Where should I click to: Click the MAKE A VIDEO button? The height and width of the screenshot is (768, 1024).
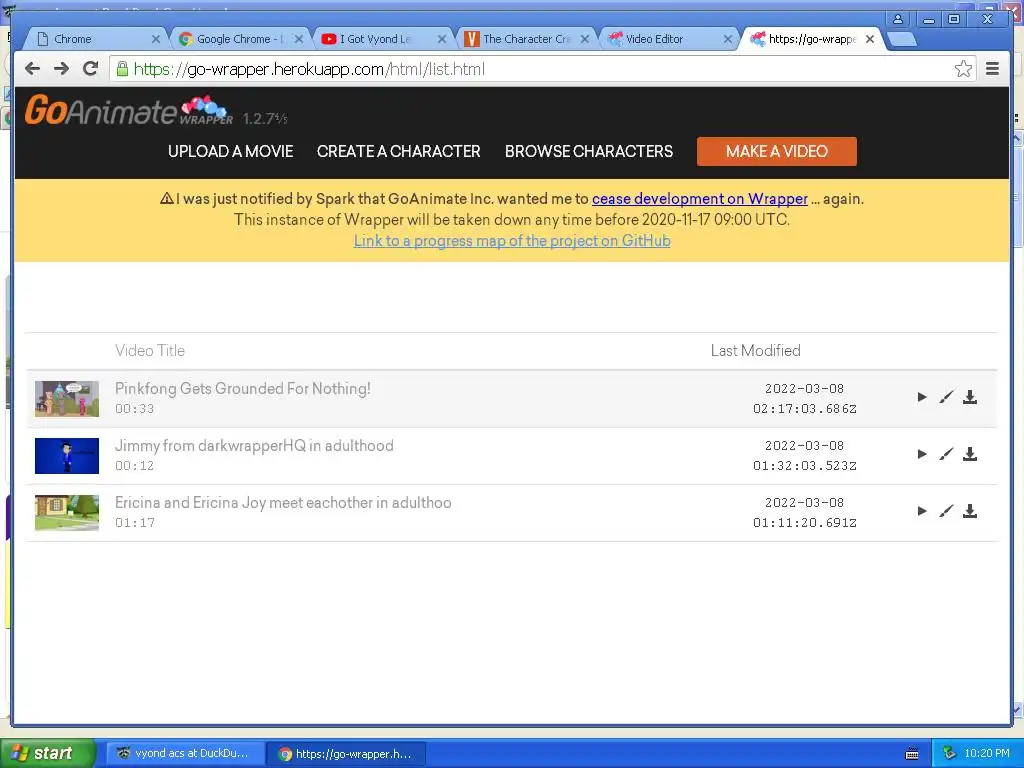[x=776, y=152]
